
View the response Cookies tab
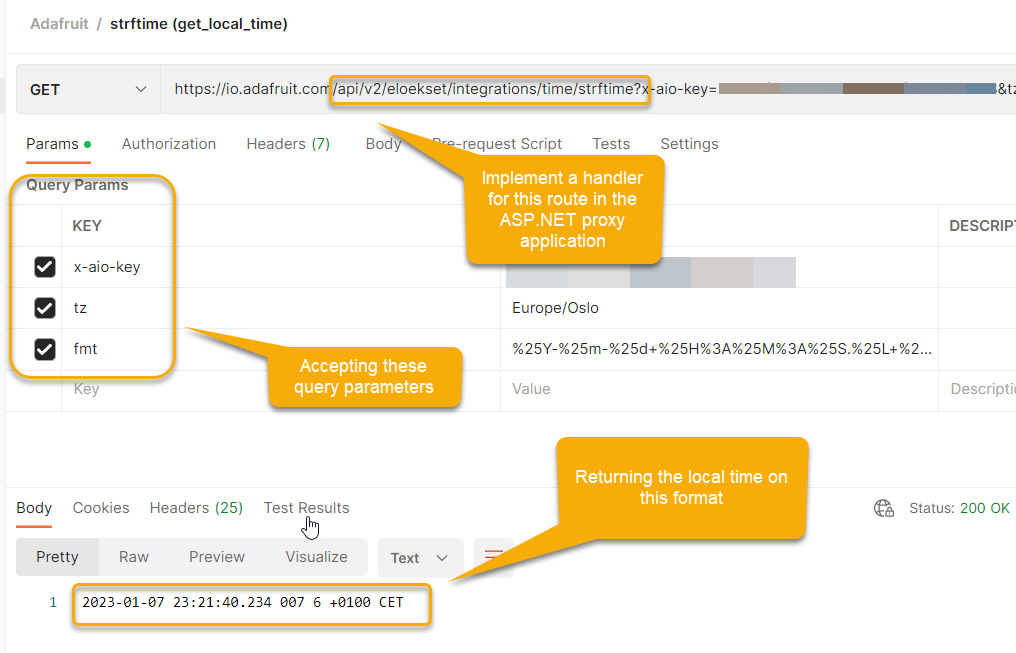(100, 508)
